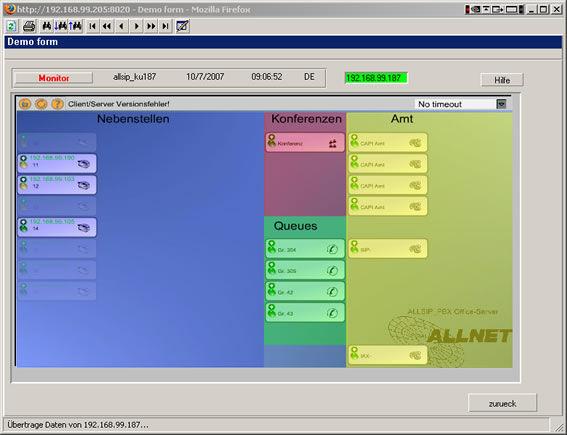The width and height of the screenshot is (567, 435).
Task: Click binoculars icon with blue up arrow
Action: pos(75,26)
